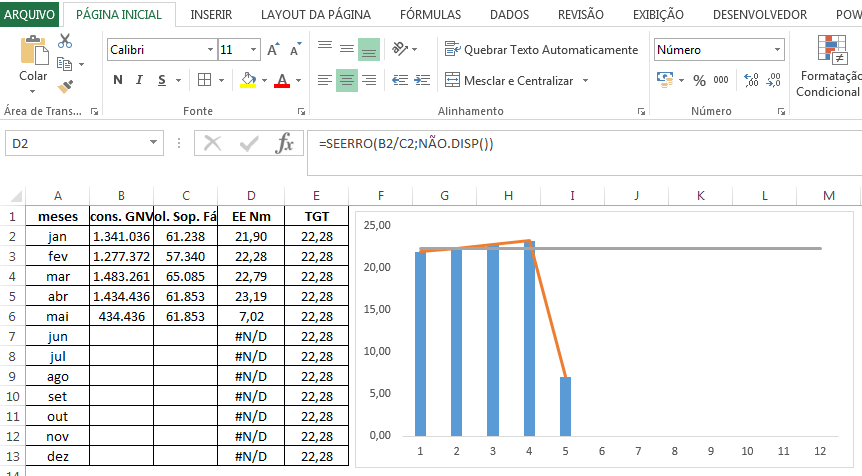Open the font size 11 dropdown
The width and height of the screenshot is (862, 476).
point(253,49)
